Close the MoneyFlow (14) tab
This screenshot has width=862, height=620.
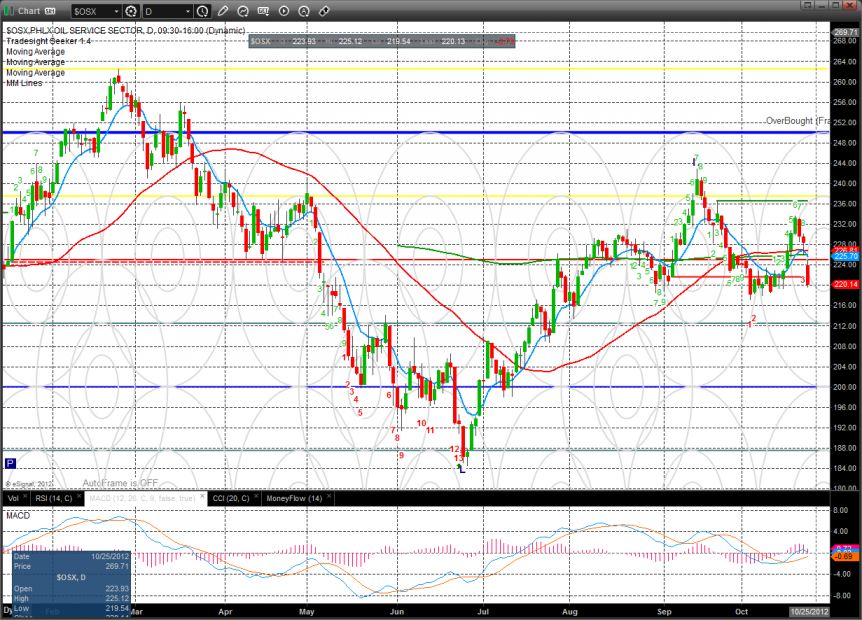pyautogui.click(x=330, y=498)
